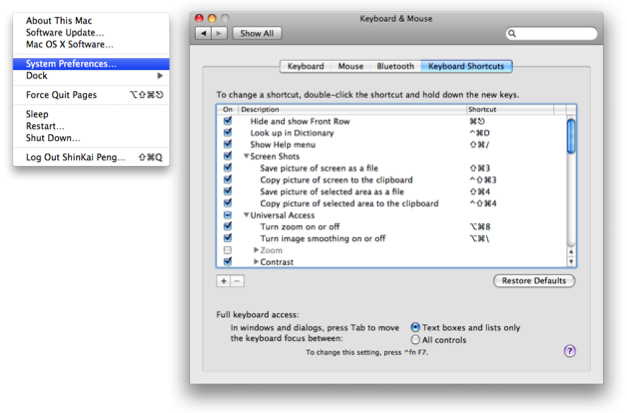The height and width of the screenshot is (413, 627).
Task: Click the Show All button
Action: [x=257, y=33]
